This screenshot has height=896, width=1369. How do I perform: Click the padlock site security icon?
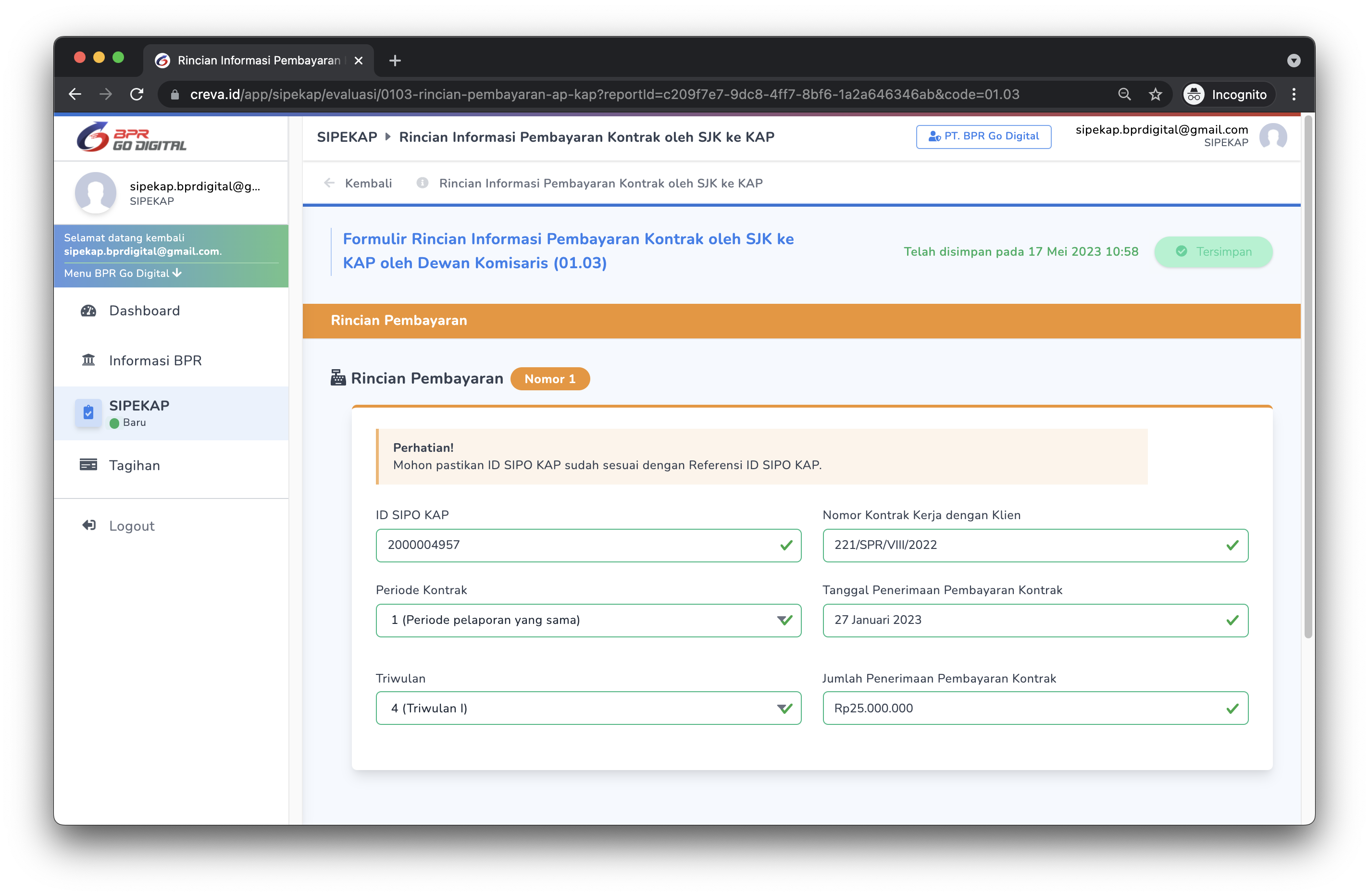click(175, 95)
